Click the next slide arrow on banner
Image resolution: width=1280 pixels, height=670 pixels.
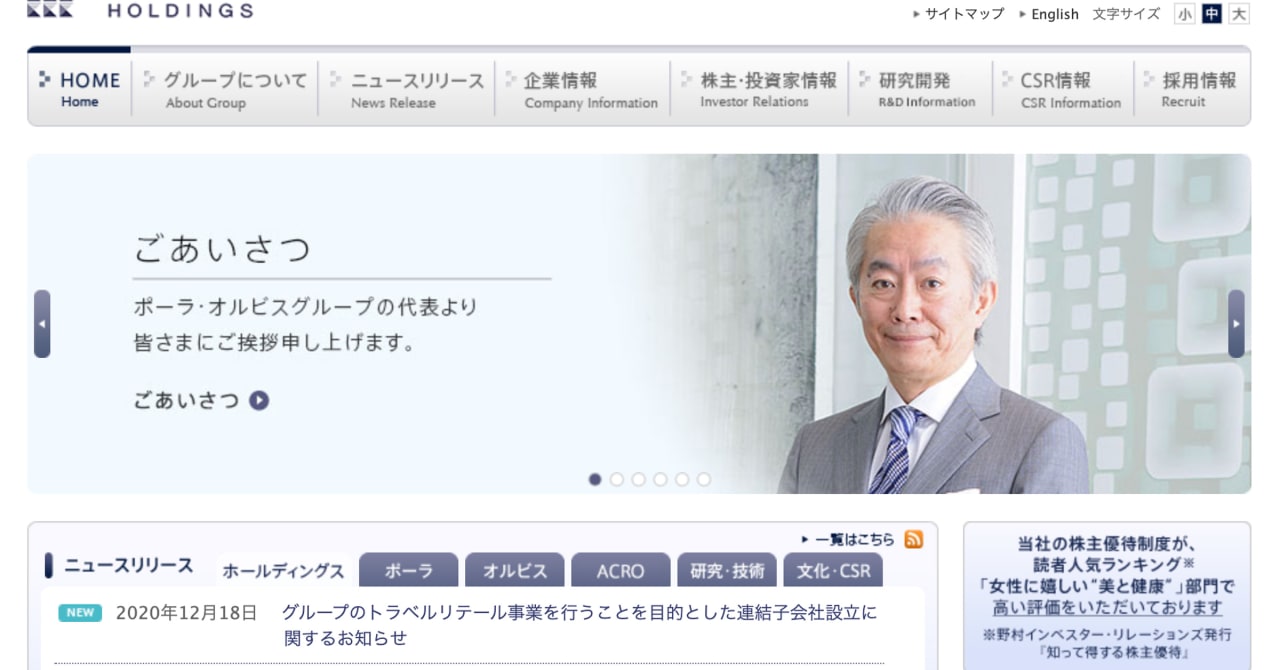(1236, 324)
